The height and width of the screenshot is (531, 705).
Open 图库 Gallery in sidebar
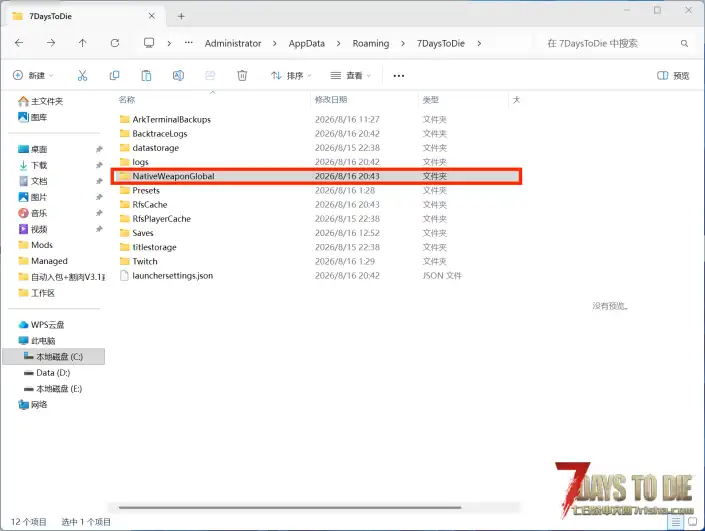pyautogui.click(x=32, y=118)
